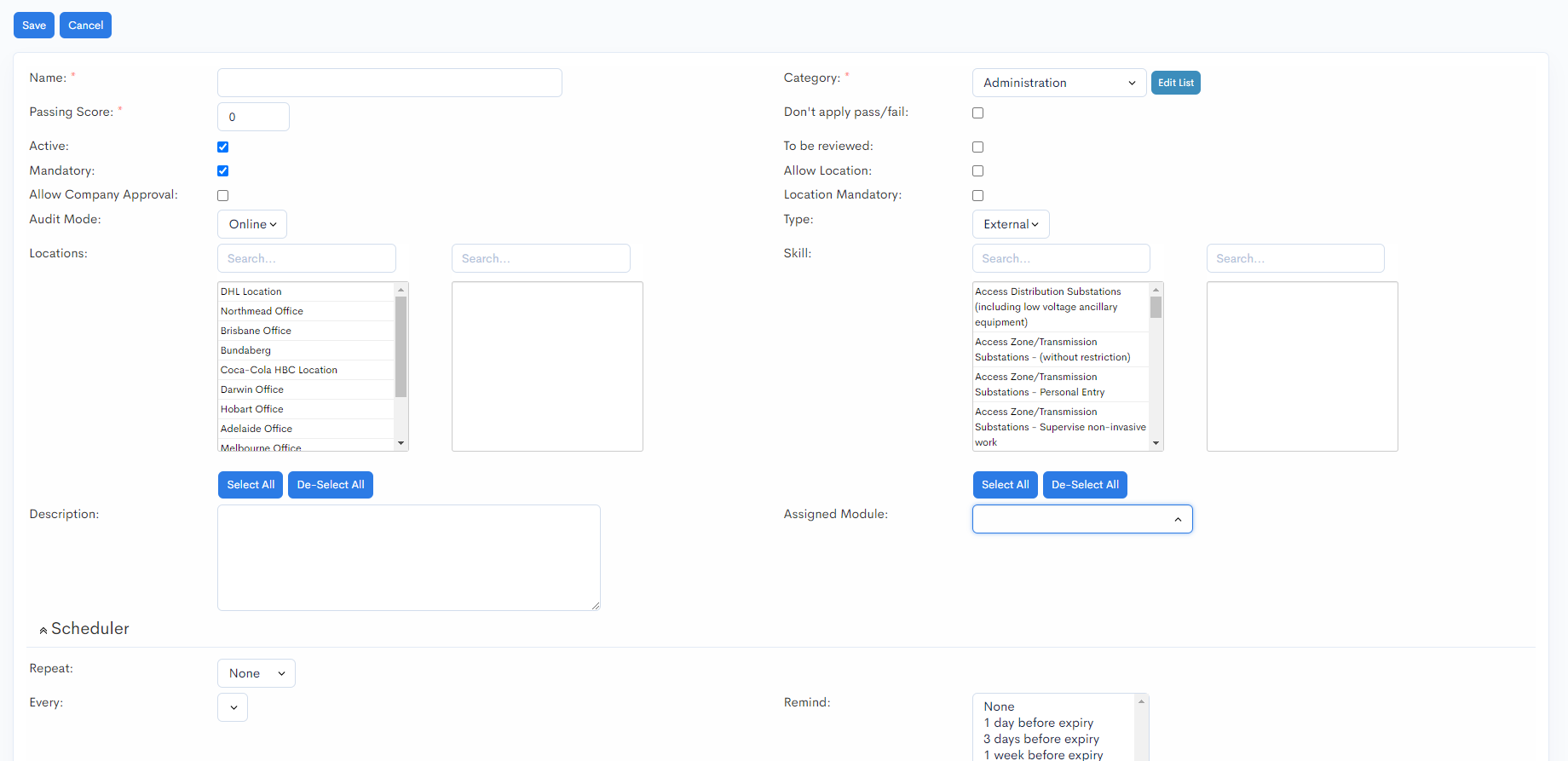Screen dimensions: 1568x761
Task: Click the available Locations search box
Action: tap(307, 258)
